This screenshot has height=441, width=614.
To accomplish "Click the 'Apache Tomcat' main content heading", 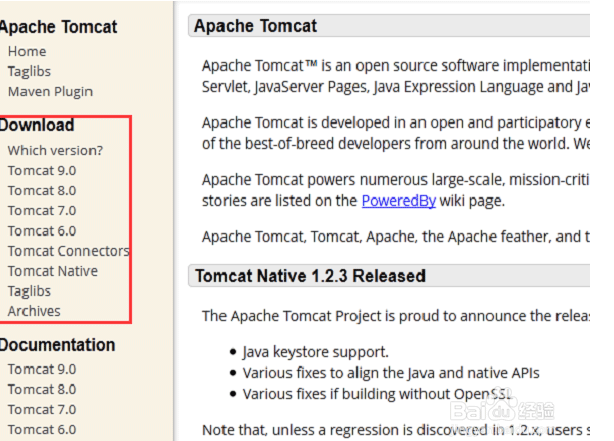I will pos(255,26).
